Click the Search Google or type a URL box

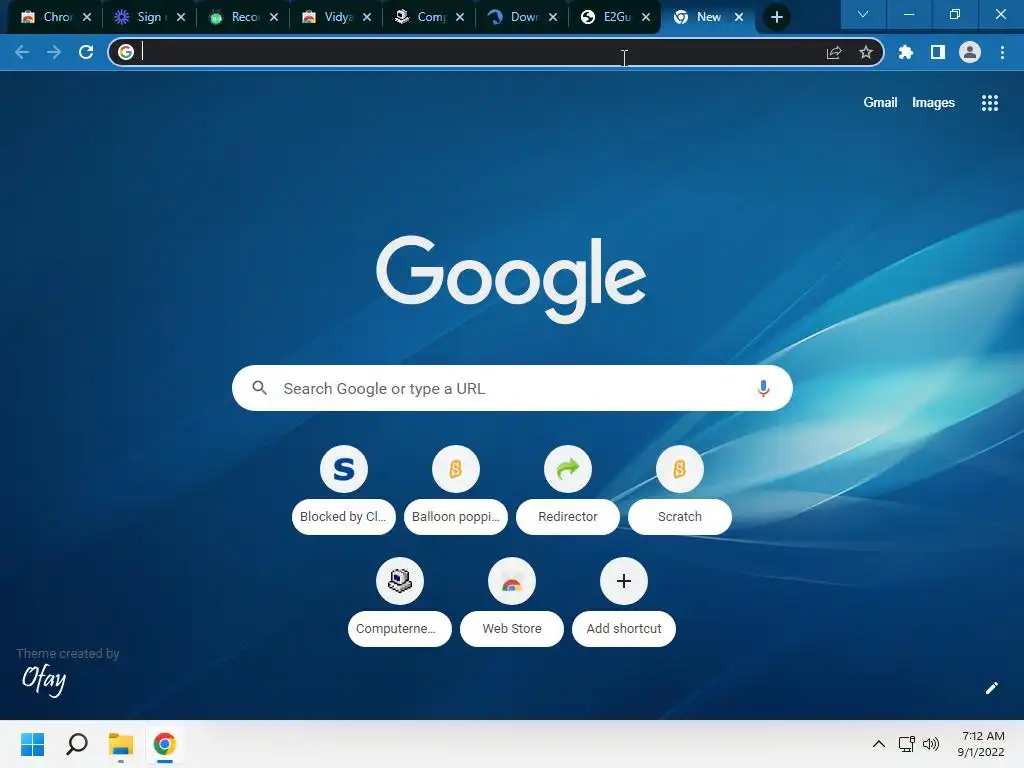tap(512, 389)
